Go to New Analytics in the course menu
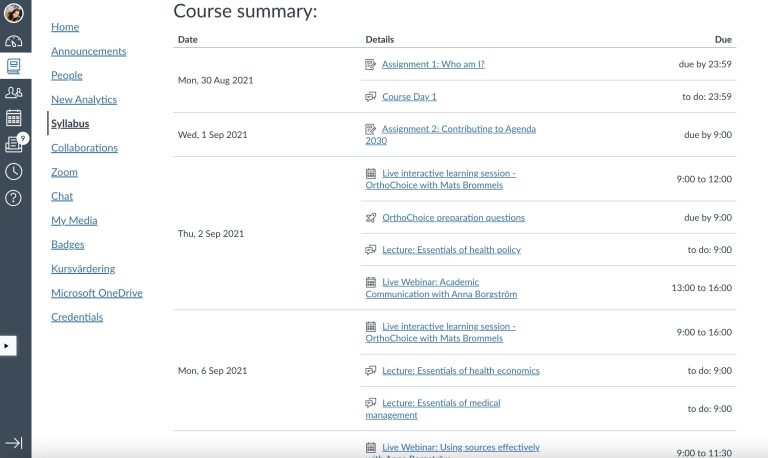This screenshot has height=458, width=768. point(84,99)
